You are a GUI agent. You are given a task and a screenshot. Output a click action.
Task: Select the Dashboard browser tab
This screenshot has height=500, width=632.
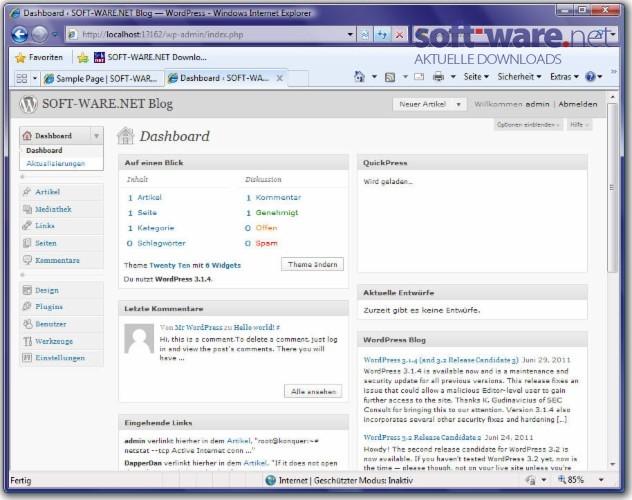point(221,78)
